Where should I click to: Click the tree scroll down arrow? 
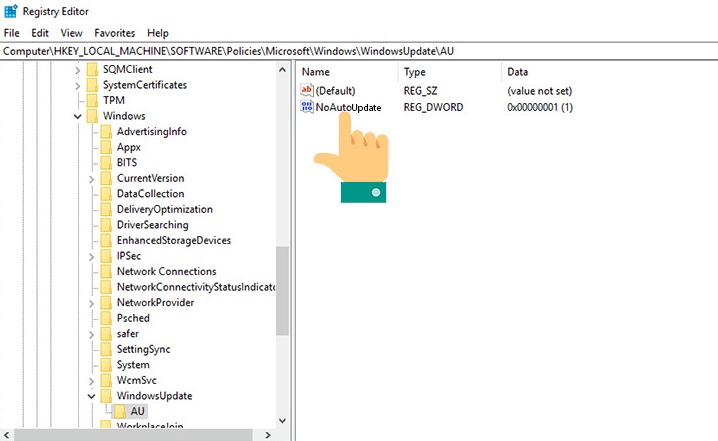[x=282, y=420]
